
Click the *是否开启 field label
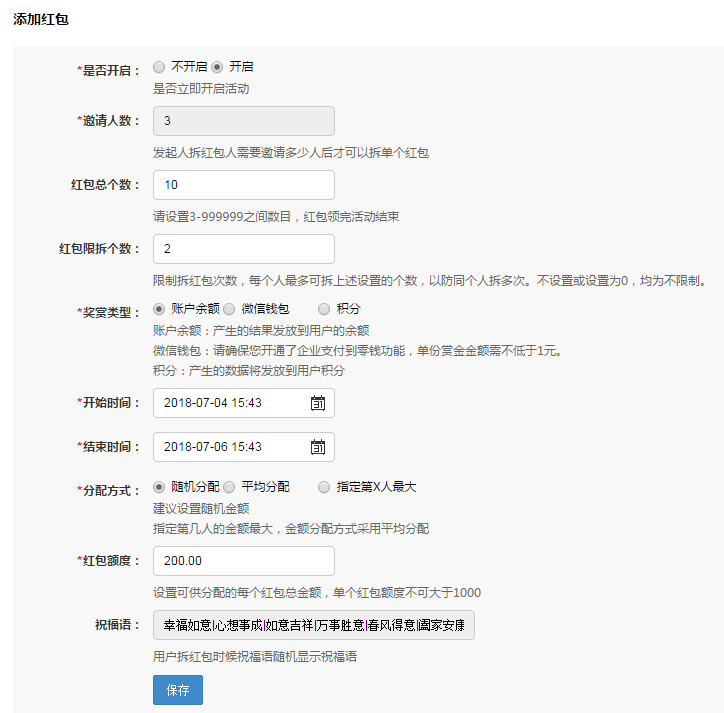[108, 71]
